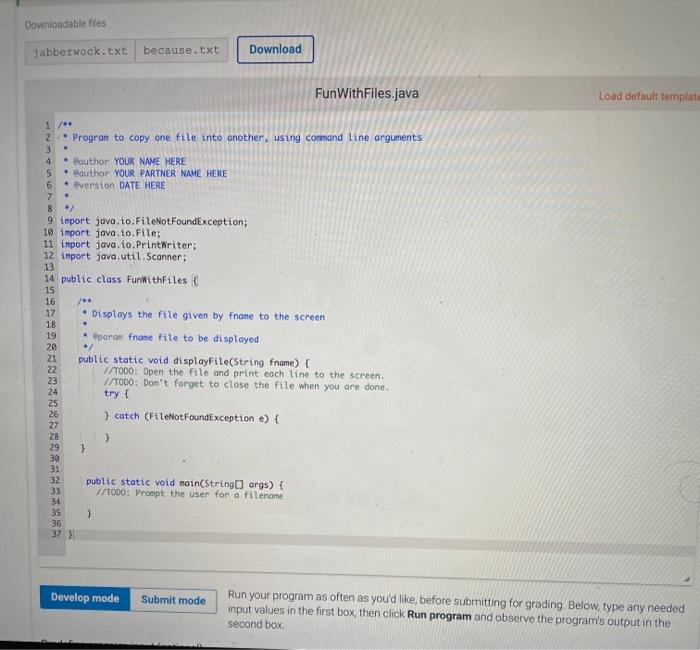The image size is (700, 650).
Task: Select the because.txt file tab
Action: pyautogui.click(x=181, y=50)
